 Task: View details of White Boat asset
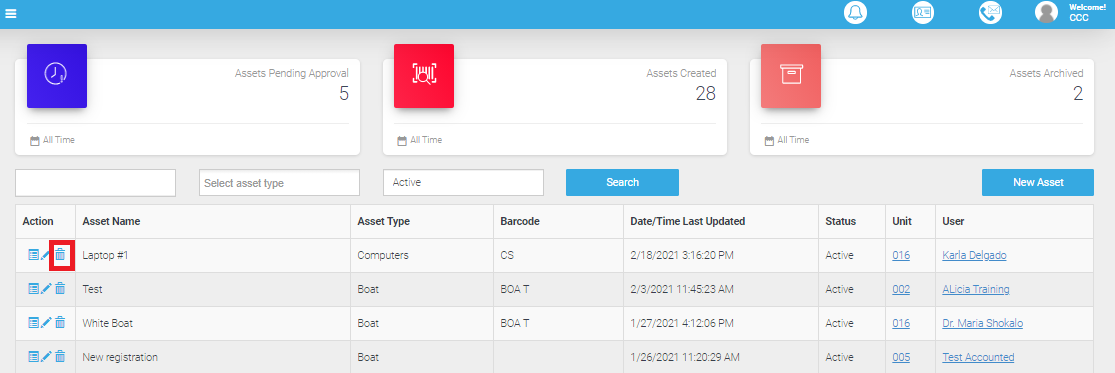coord(33,323)
